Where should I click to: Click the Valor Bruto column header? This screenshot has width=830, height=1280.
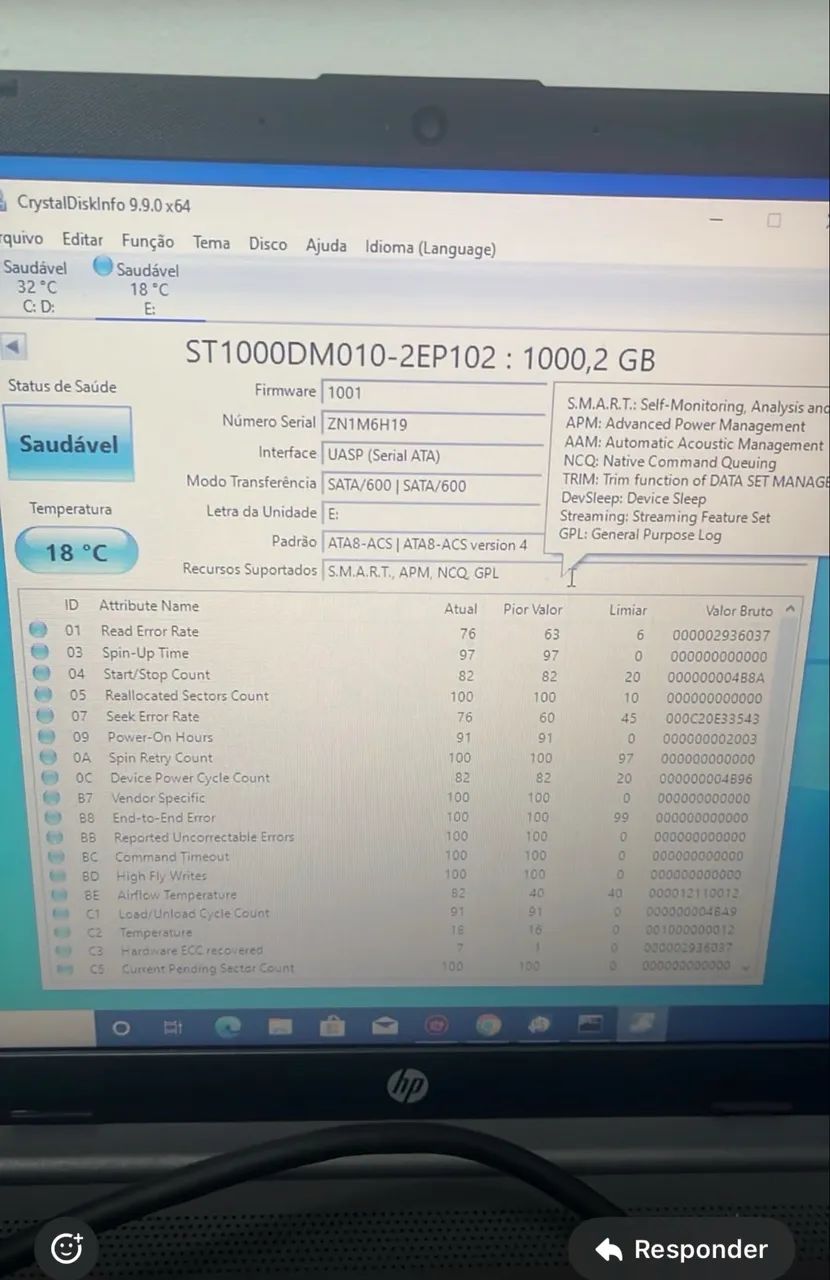click(x=740, y=611)
